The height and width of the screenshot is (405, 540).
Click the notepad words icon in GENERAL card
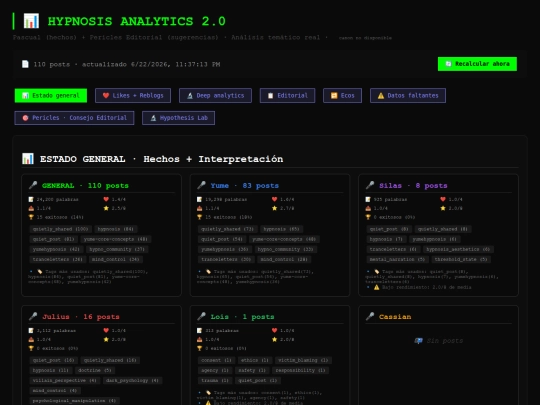pos(31,199)
